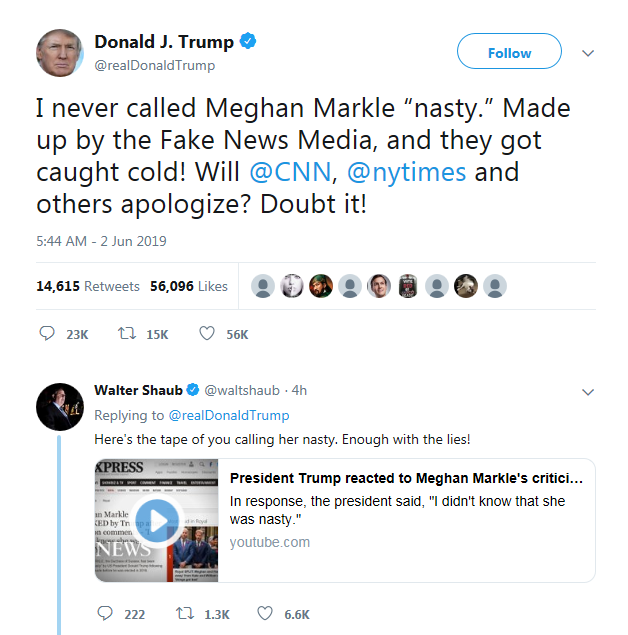Open the chevron menu on Shaub's reply
628x635 pixels.
point(588,391)
